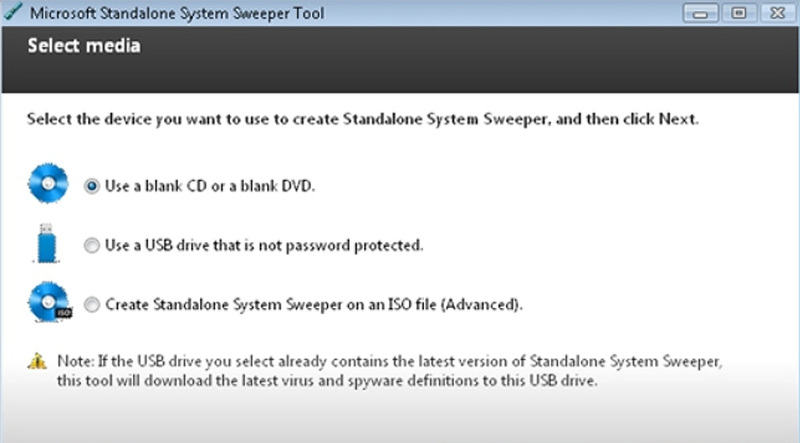Image resolution: width=800 pixels, height=443 pixels.
Task: Click the 'download the latest virus and spyware definitions' line
Action: point(327,381)
